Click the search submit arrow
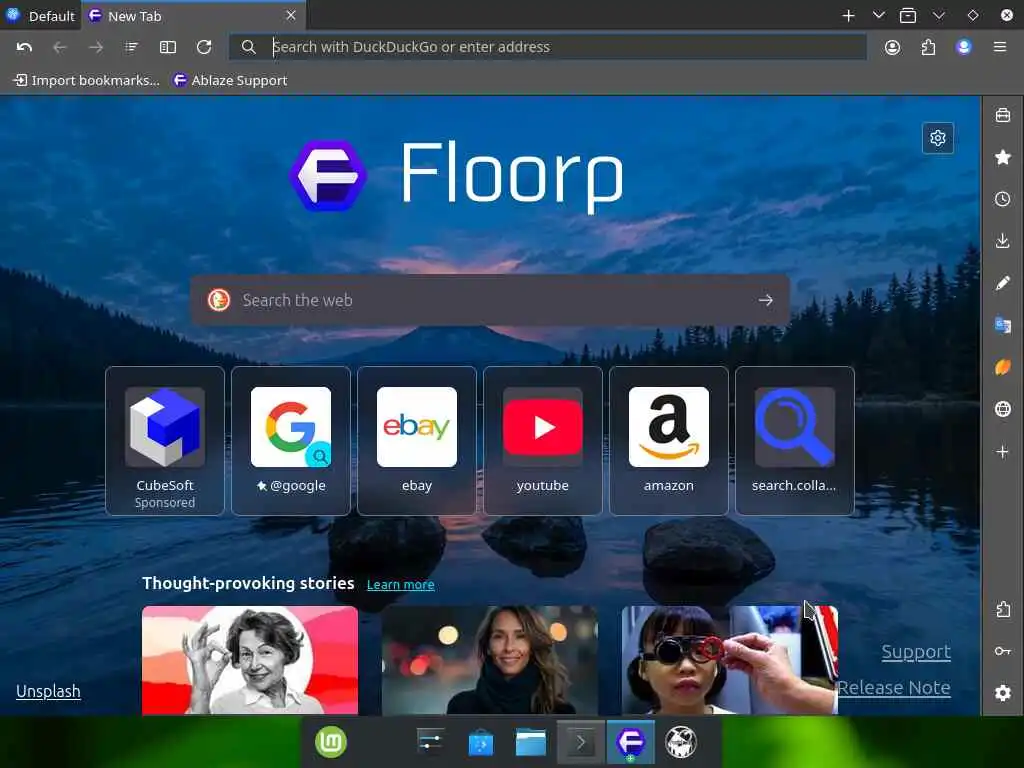Screen dimensions: 1024x768 (x=765, y=300)
